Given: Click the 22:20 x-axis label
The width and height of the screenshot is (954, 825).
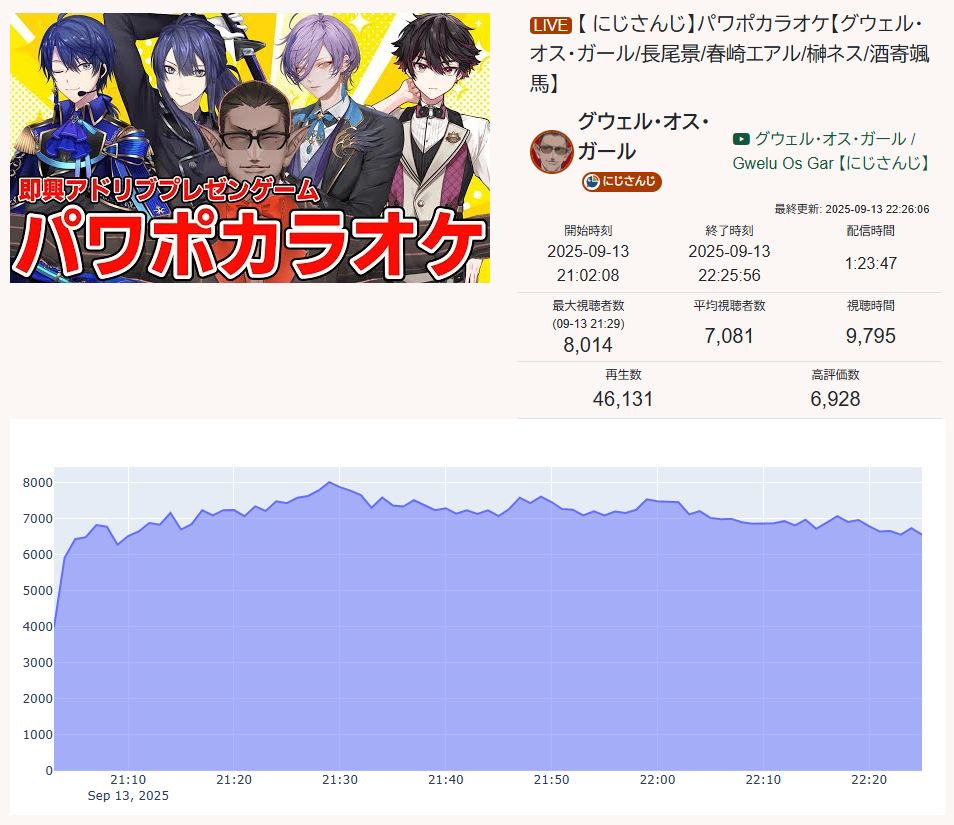Looking at the screenshot, I should click(x=869, y=779).
